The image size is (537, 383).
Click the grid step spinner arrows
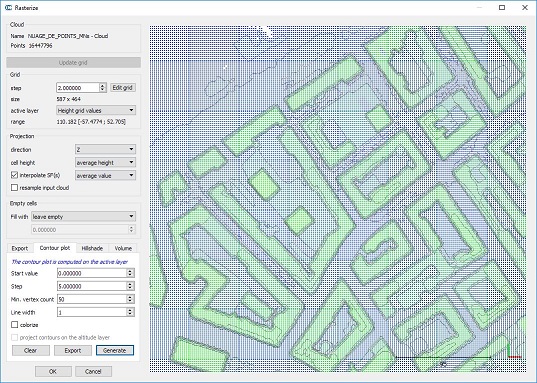coord(103,88)
